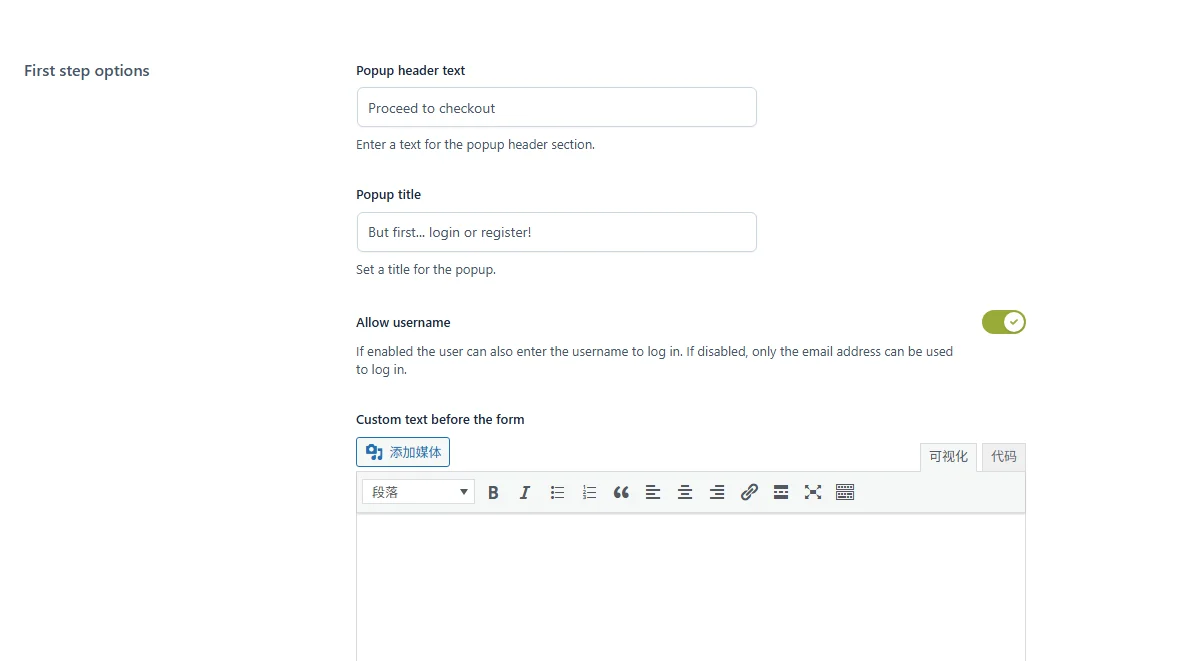This screenshot has height=661, width=1197.
Task: Switch to the 可视化 visual tab
Action: 948,456
